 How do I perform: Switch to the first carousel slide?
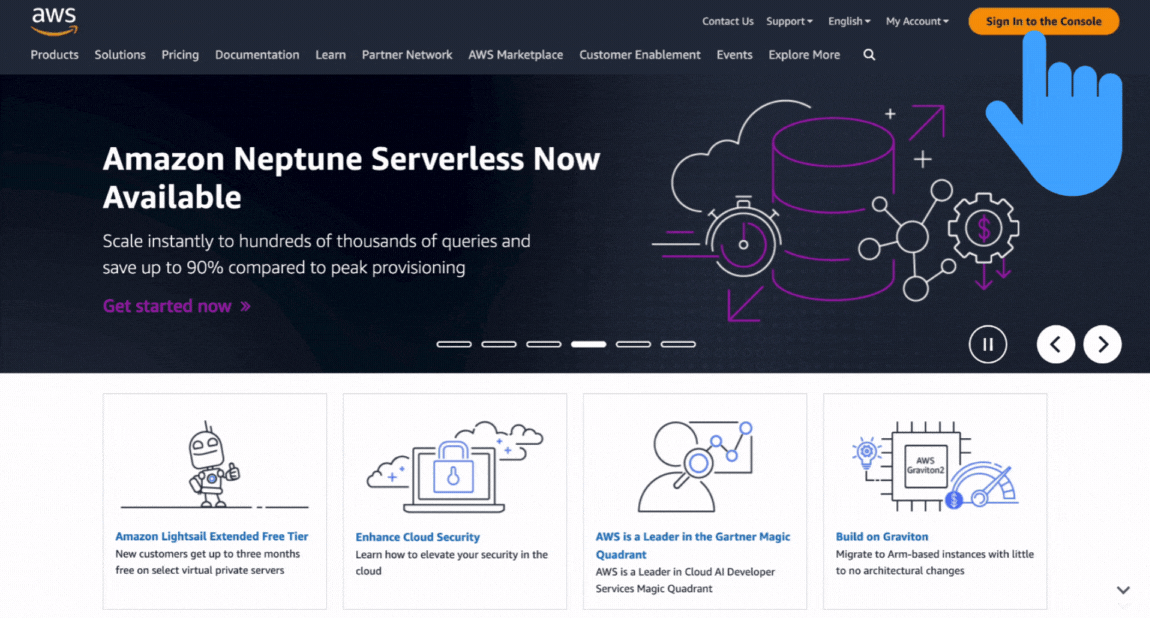click(x=454, y=344)
